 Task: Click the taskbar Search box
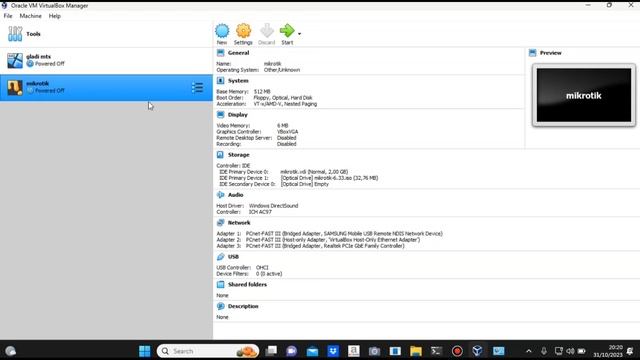click(x=208, y=351)
